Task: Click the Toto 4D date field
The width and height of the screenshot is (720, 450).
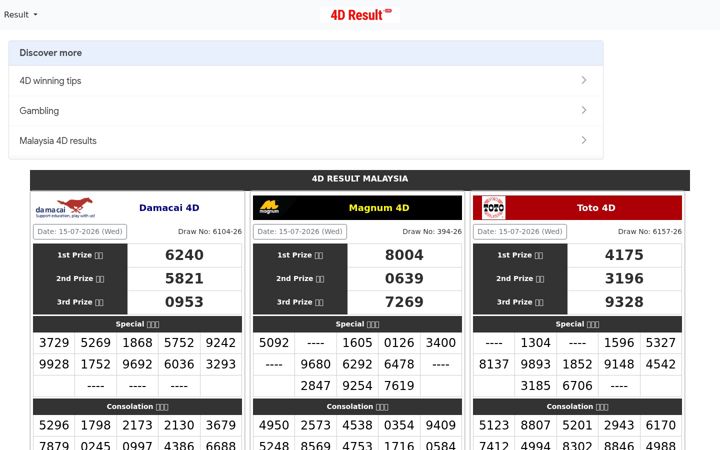Action: coord(520,231)
